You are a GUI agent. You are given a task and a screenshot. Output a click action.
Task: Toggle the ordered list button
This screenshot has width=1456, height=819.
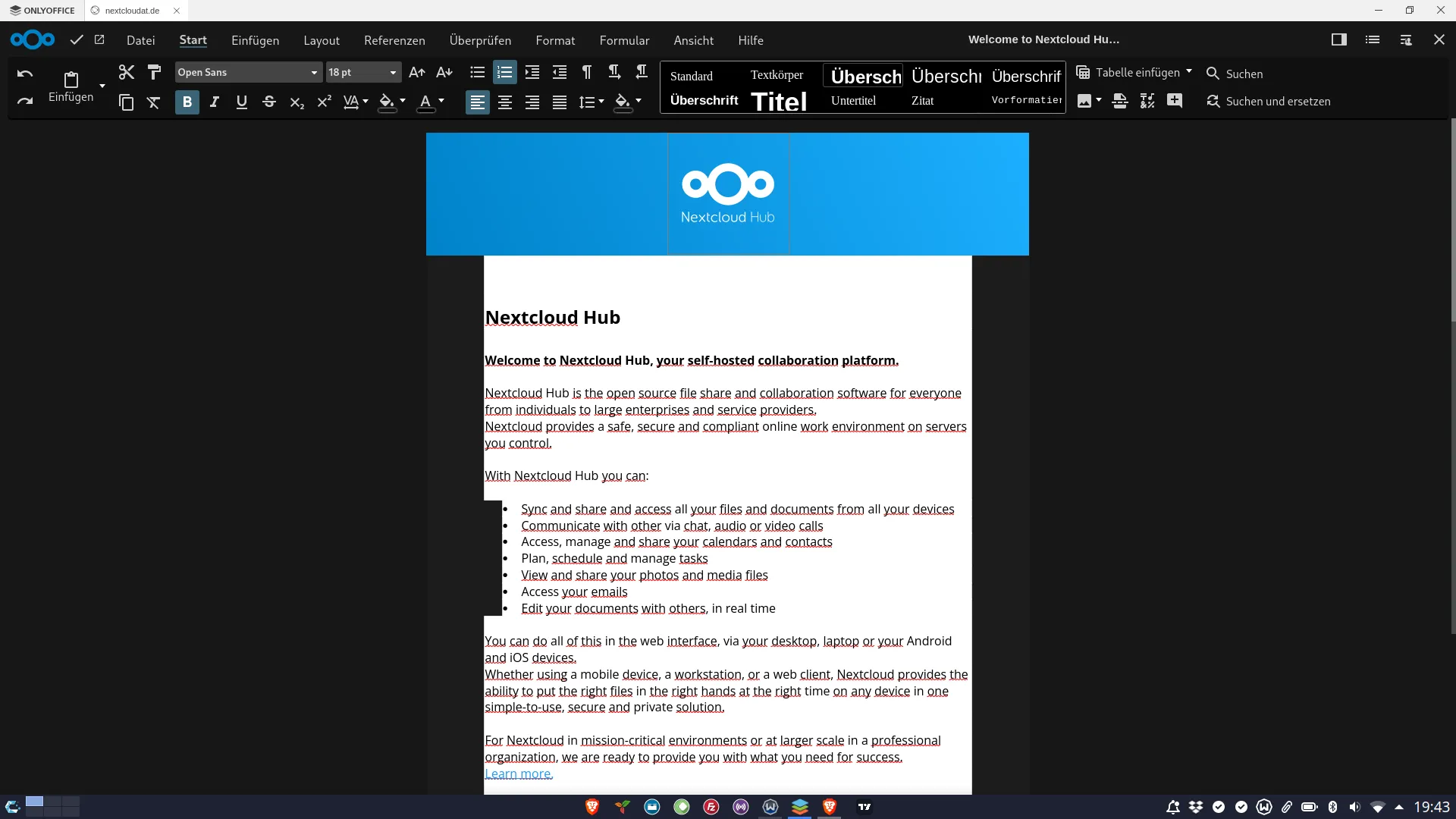[504, 72]
